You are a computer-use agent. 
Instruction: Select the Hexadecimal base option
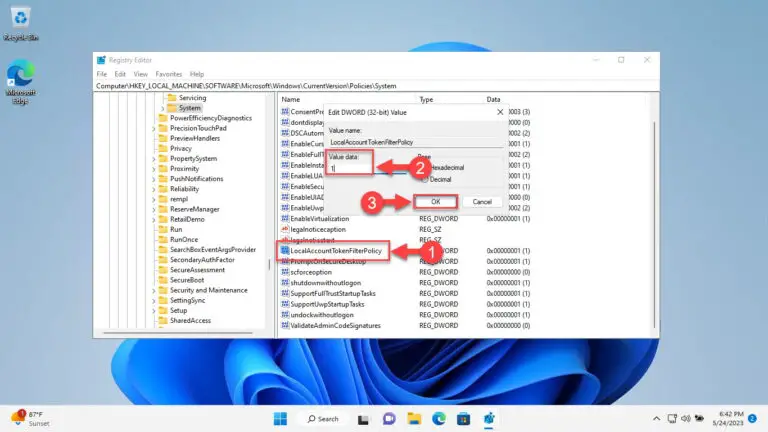tap(424, 169)
